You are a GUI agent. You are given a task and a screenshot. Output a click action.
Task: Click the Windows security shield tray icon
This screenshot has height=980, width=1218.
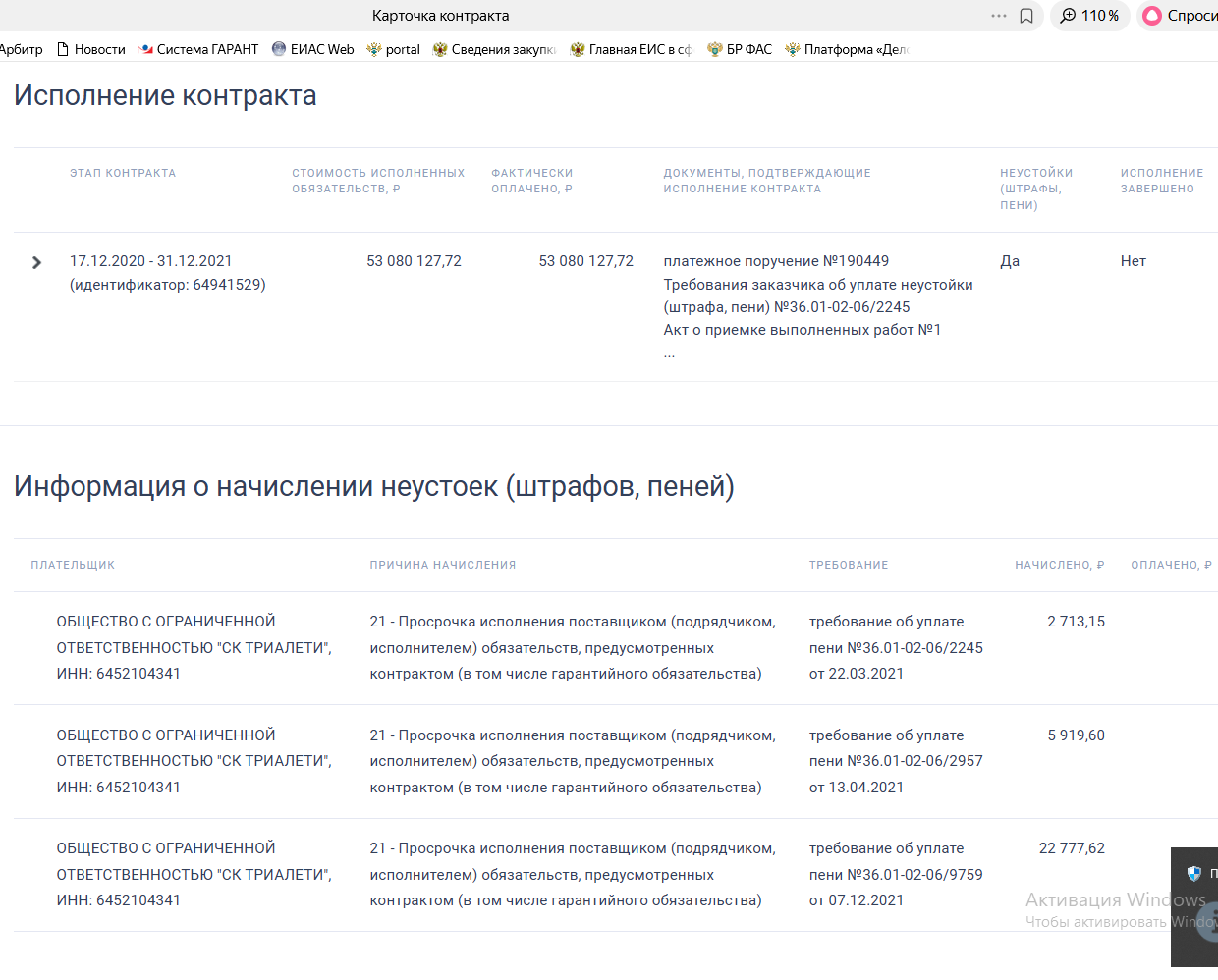point(1194,873)
